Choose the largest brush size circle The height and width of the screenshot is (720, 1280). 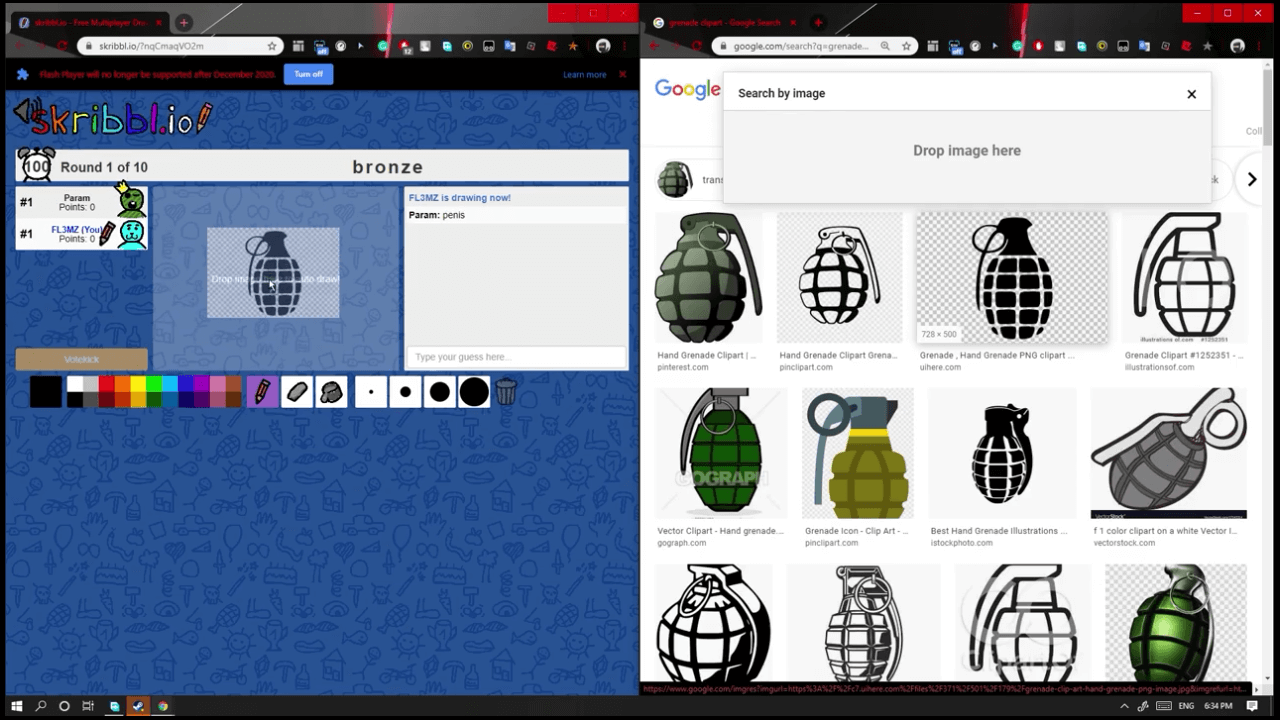click(x=474, y=392)
